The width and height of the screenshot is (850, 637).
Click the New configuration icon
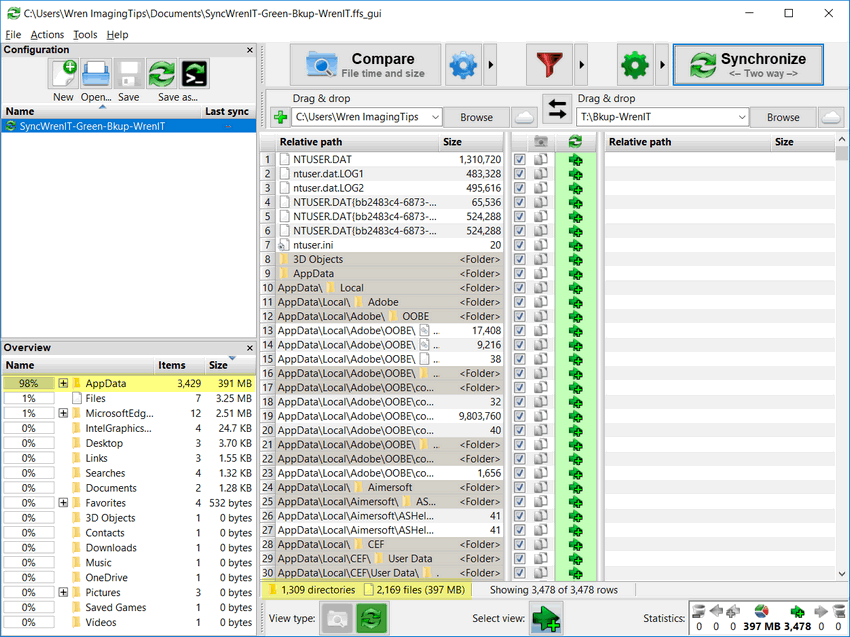tap(64, 74)
